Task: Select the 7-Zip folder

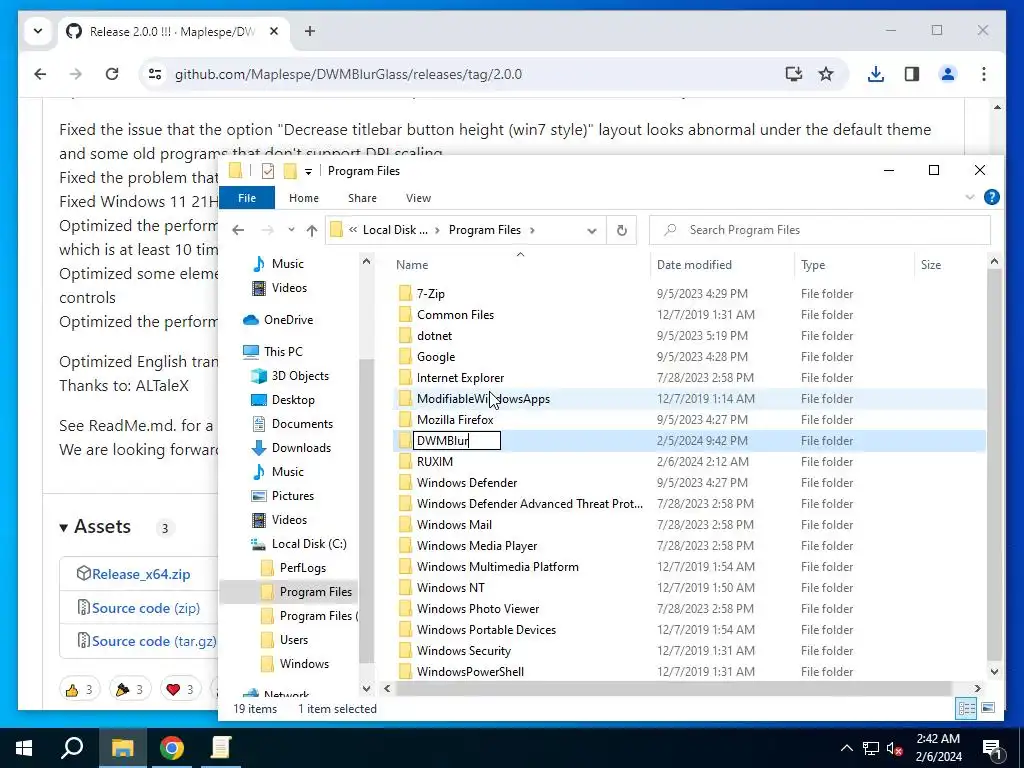Action: pos(430,294)
